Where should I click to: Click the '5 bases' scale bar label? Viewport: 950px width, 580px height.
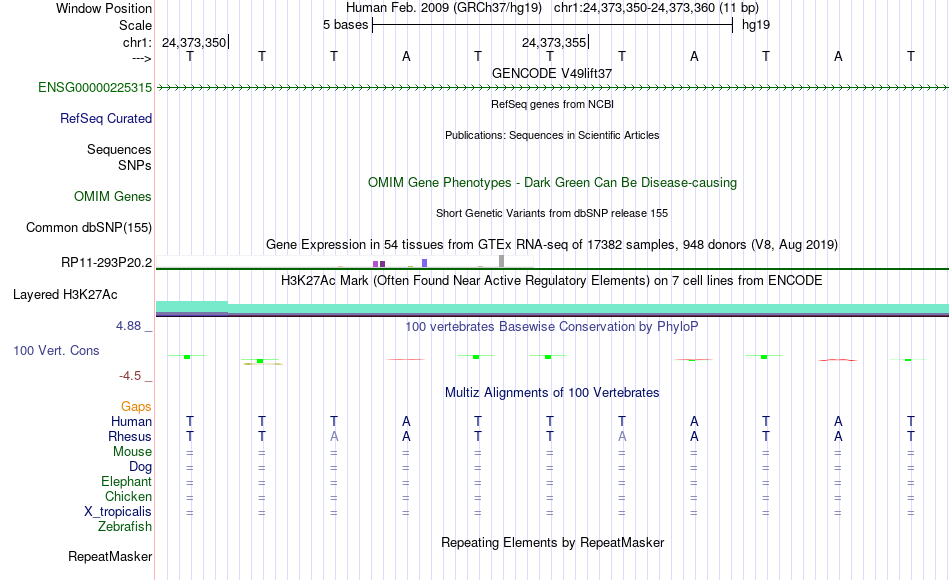(x=345, y=25)
